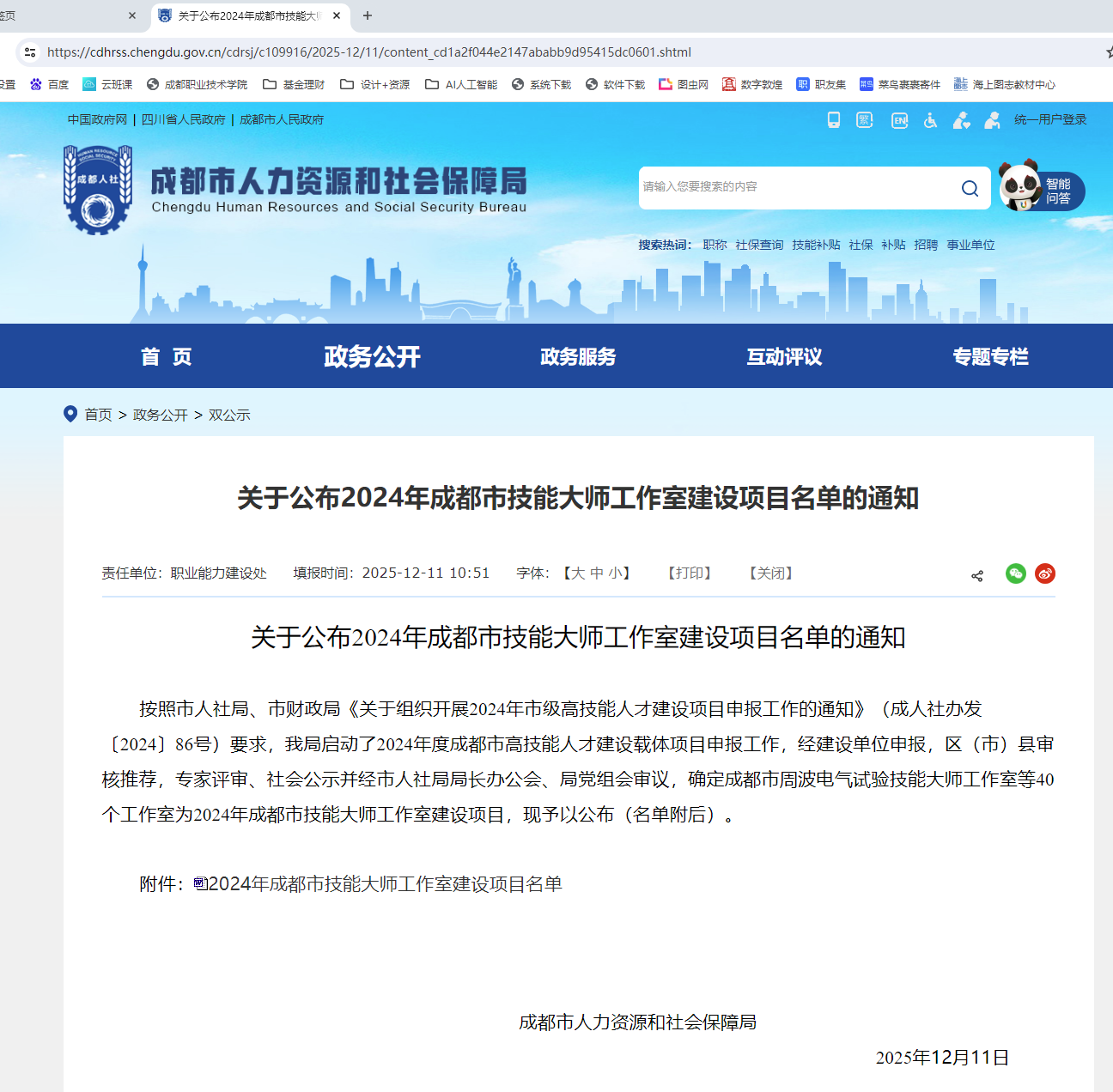The width and height of the screenshot is (1113, 1092).
Task: Open a new browser tab
Action: click(368, 15)
